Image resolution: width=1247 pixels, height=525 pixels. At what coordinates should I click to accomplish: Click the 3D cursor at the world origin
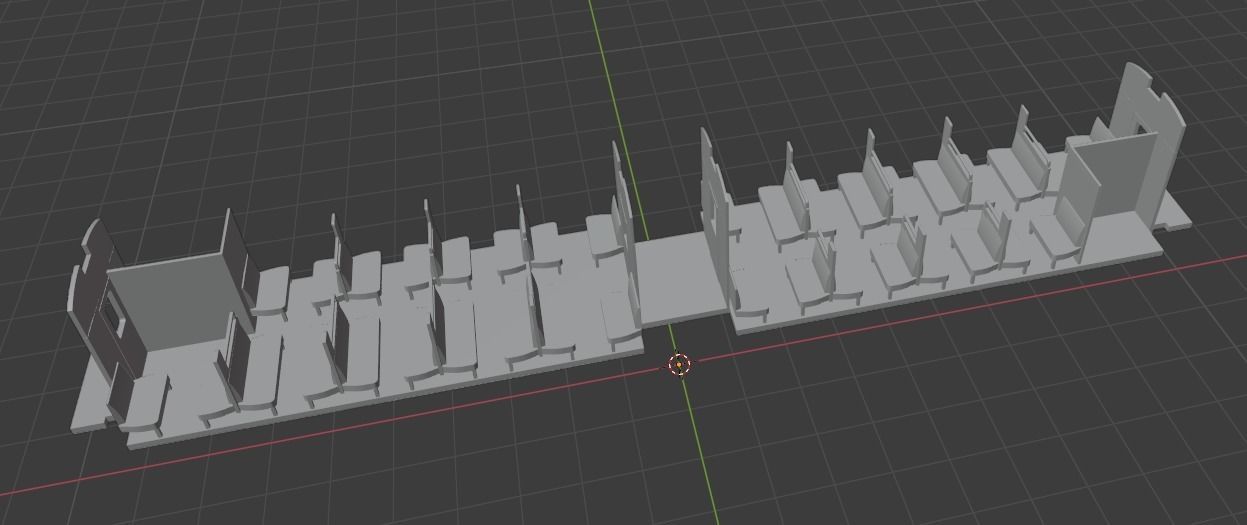[x=679, y=365]
